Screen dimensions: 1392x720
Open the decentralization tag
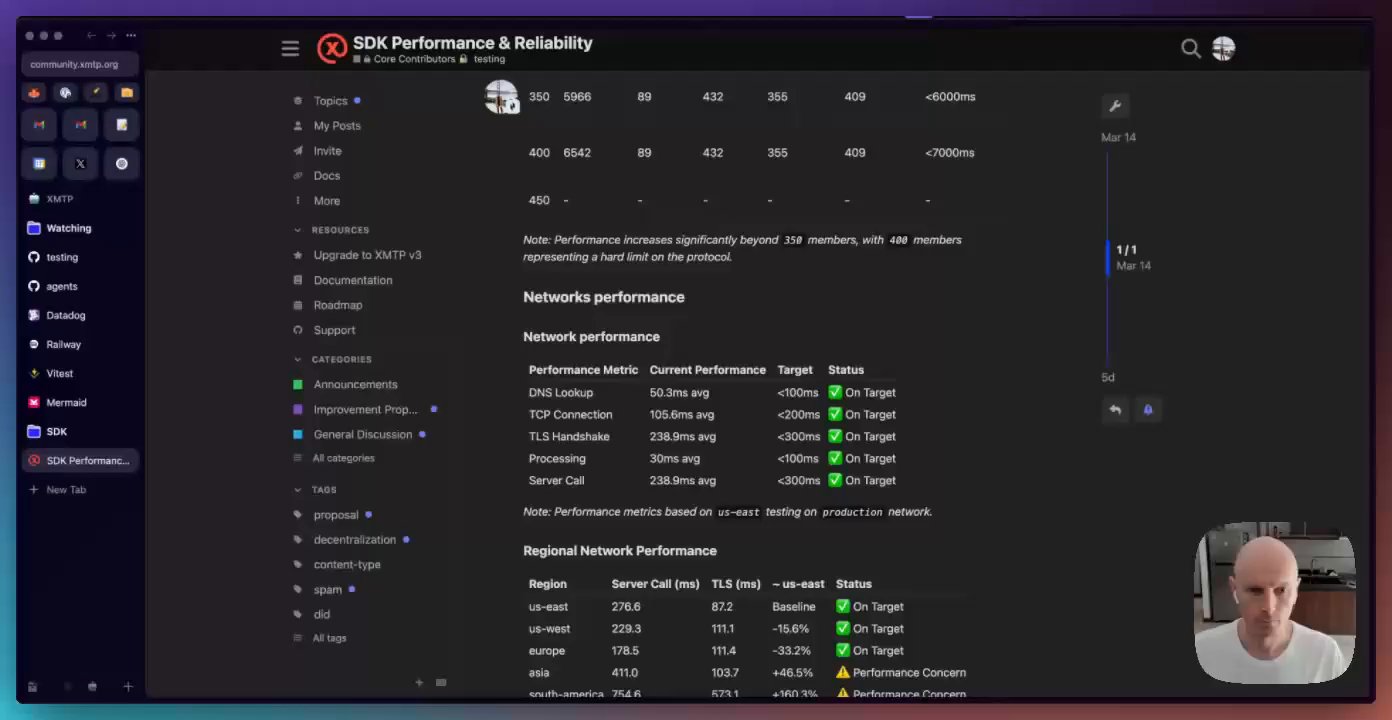point(354,540)
